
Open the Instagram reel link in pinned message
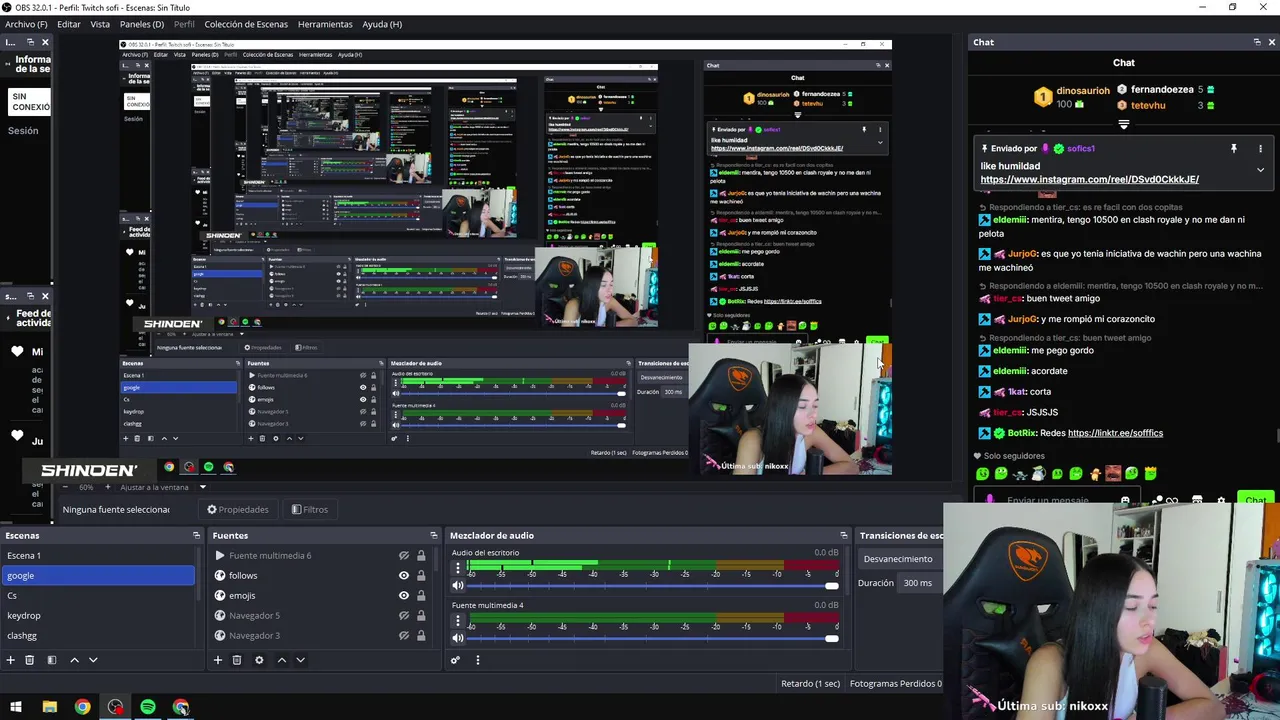[x=1089, y=180]
